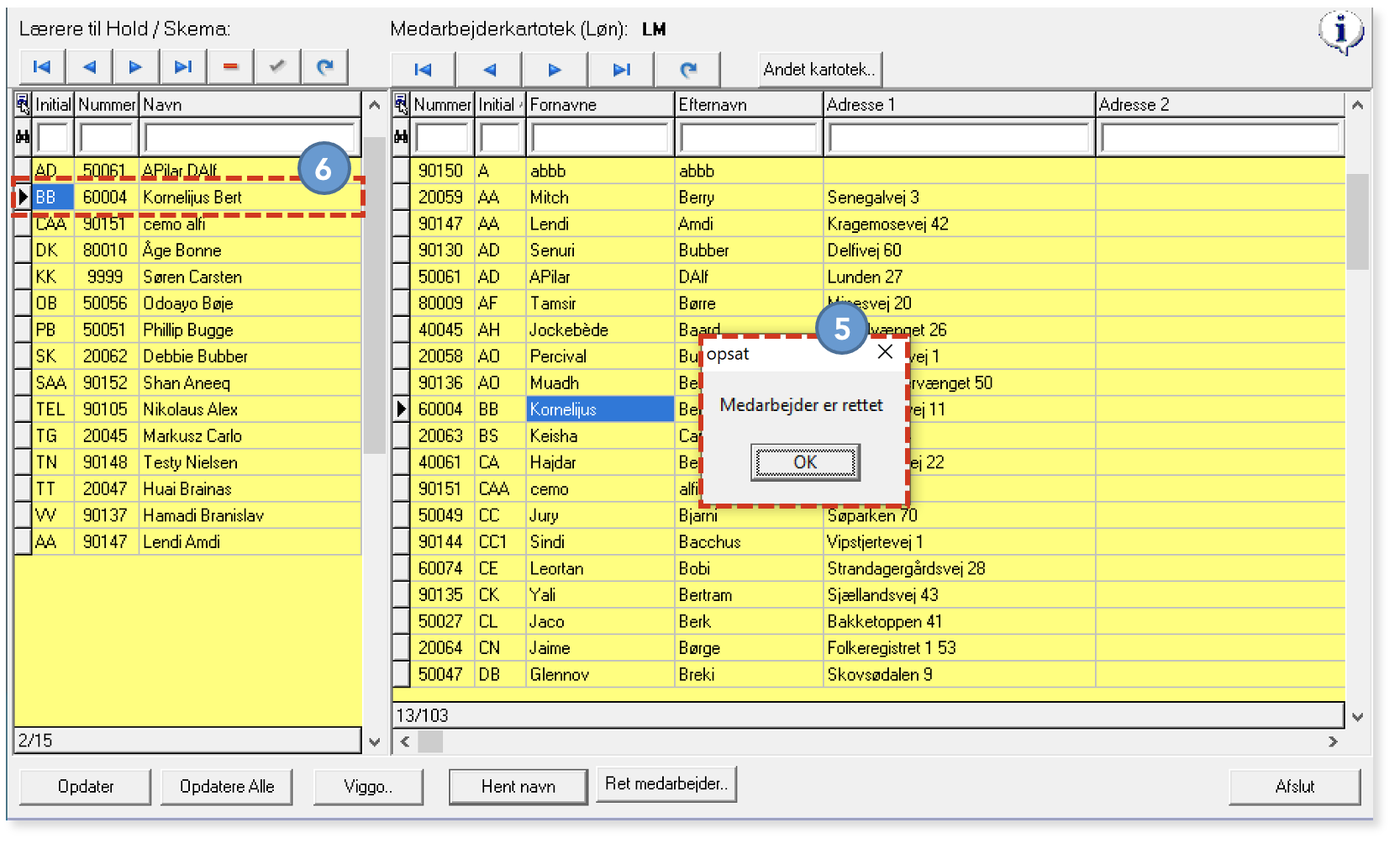Viewport: 1400px width, 844px height.
Task: Refresh the Lærere til Hold list
Action: click(x=324, y=67)
